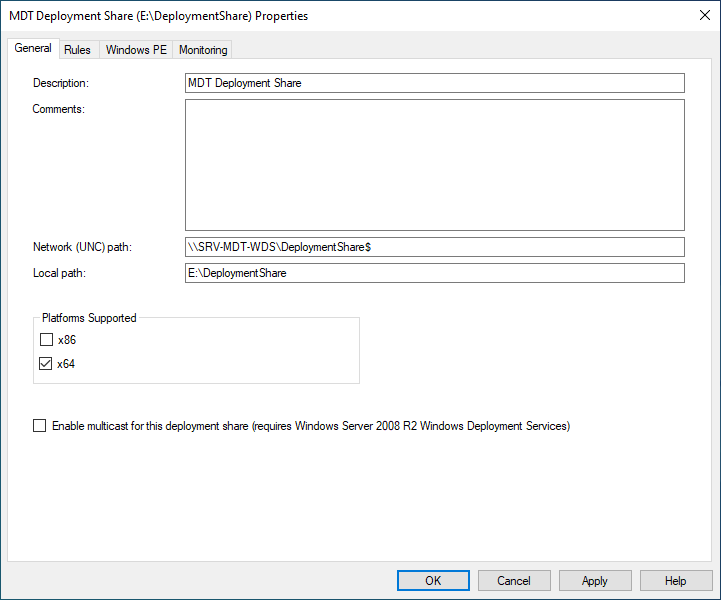721x600 pixels.
Task: Click the Local path label
Action: tap(59, 273)
